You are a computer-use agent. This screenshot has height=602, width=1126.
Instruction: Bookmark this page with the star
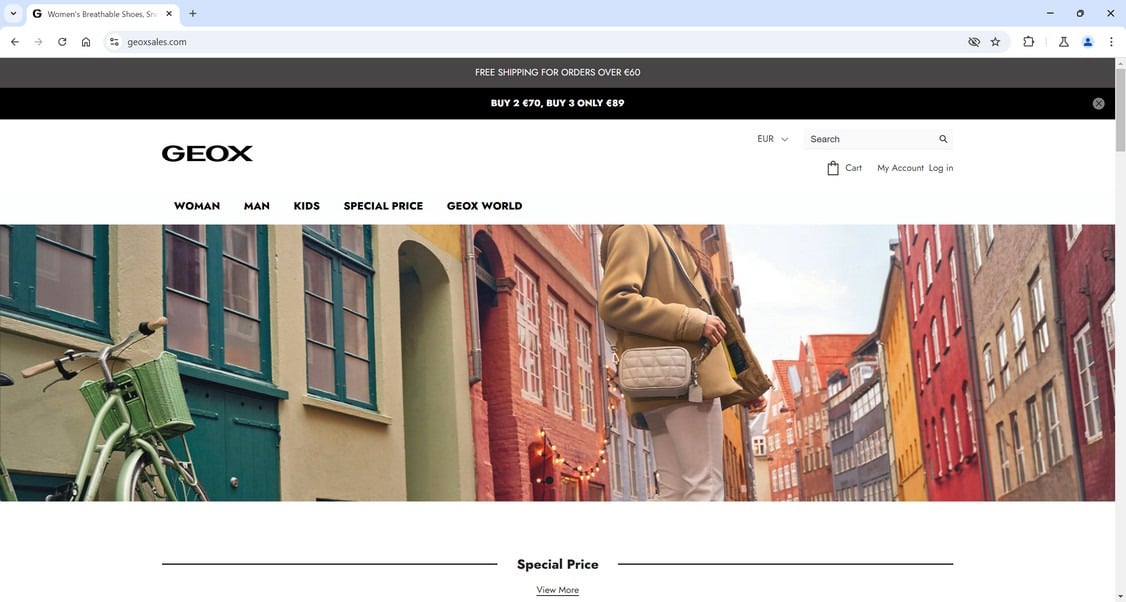(x=995, y=42)
